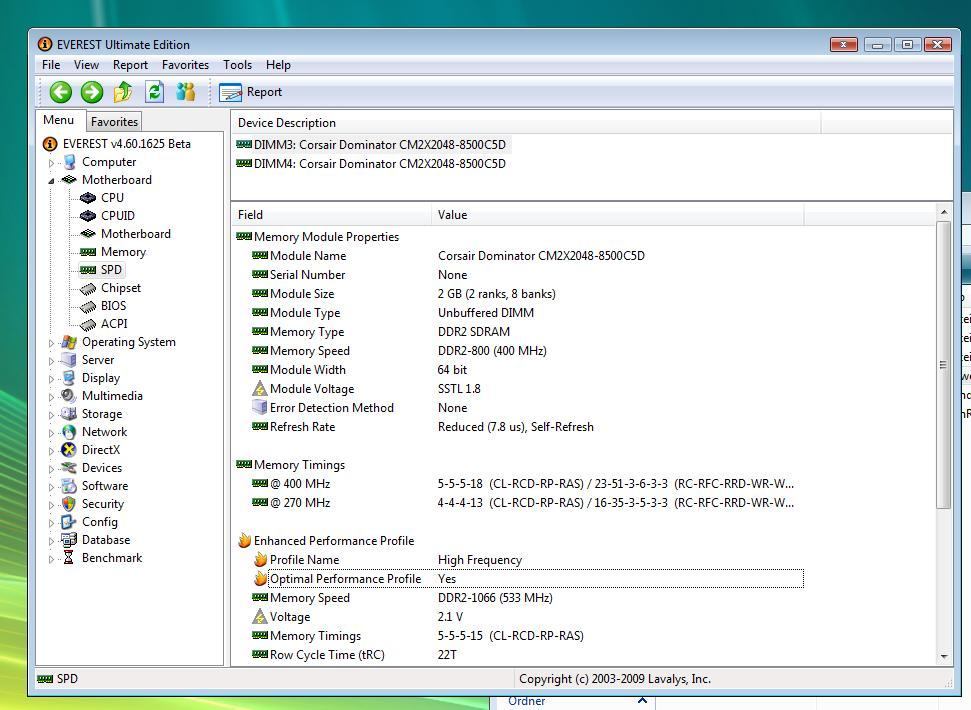This screenshot has width=971, height=710.
Task: Click the Display monitor icon in tree
Action: [x=69, y=378]
